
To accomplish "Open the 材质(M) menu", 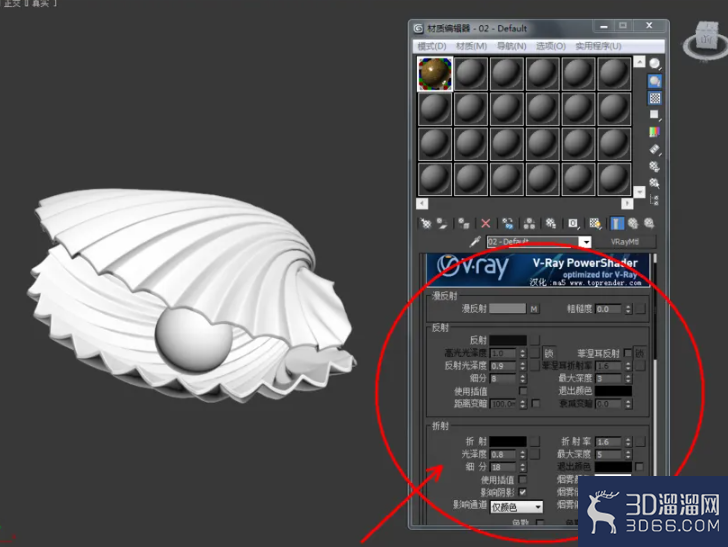I will tap(471, 46).
